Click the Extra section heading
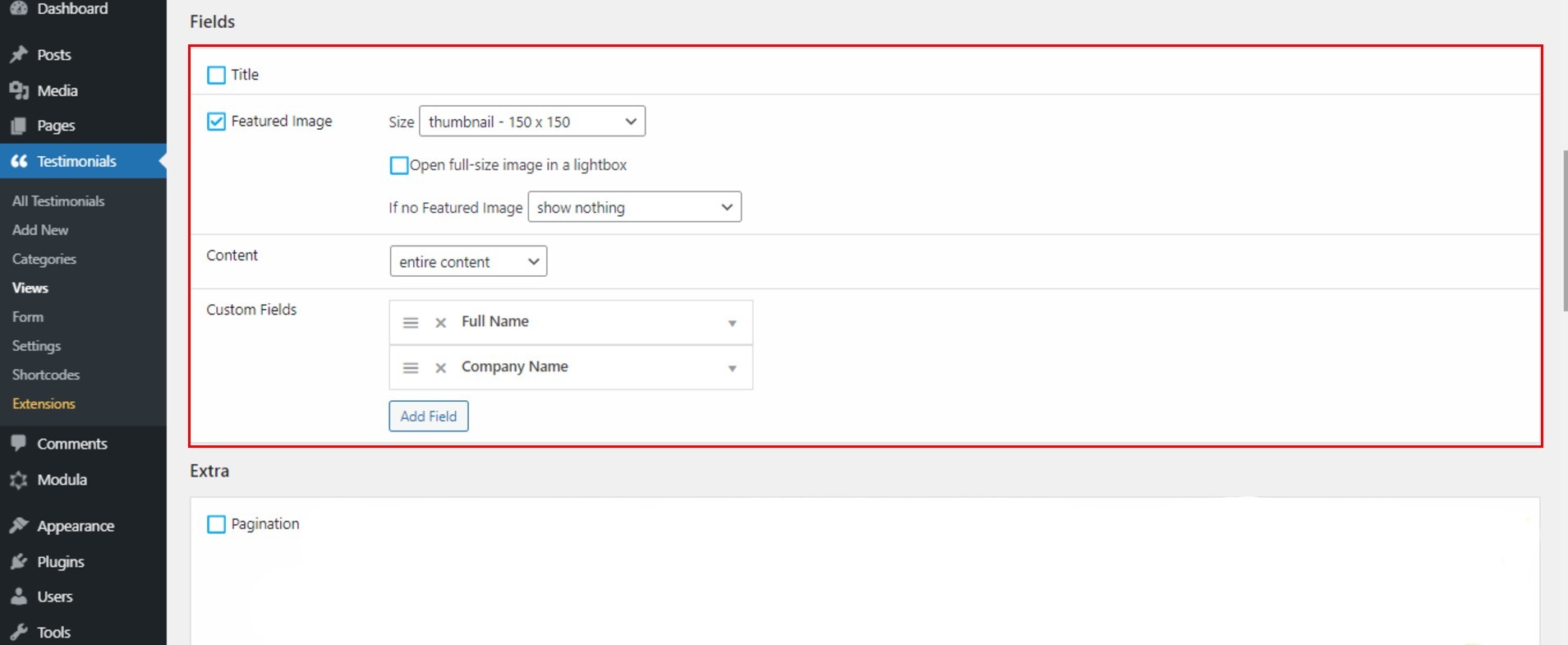The width and height of the screenshot is (1568, 645). coord(209,472)
